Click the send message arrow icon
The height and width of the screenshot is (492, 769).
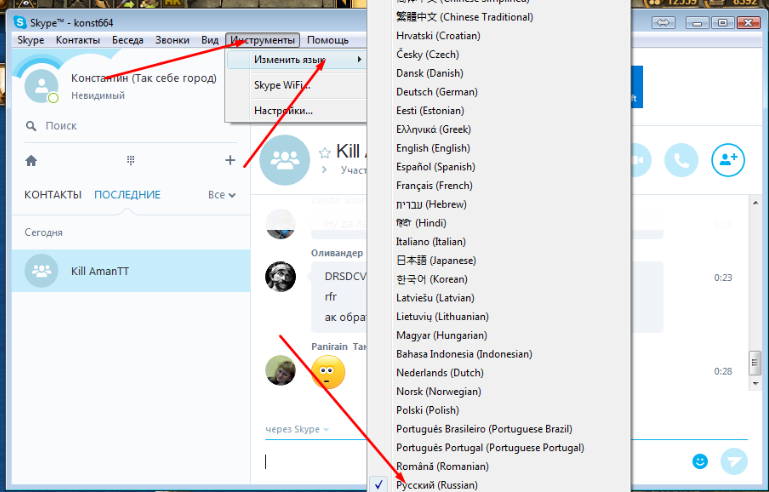pos(734,461)
